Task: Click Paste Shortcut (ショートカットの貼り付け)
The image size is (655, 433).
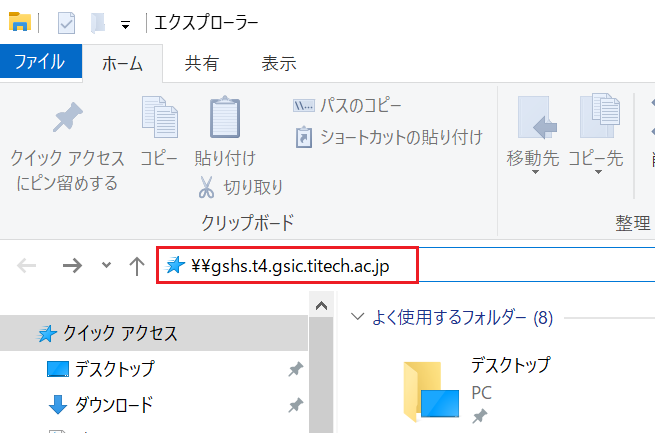Action: (x=389, y=137)
